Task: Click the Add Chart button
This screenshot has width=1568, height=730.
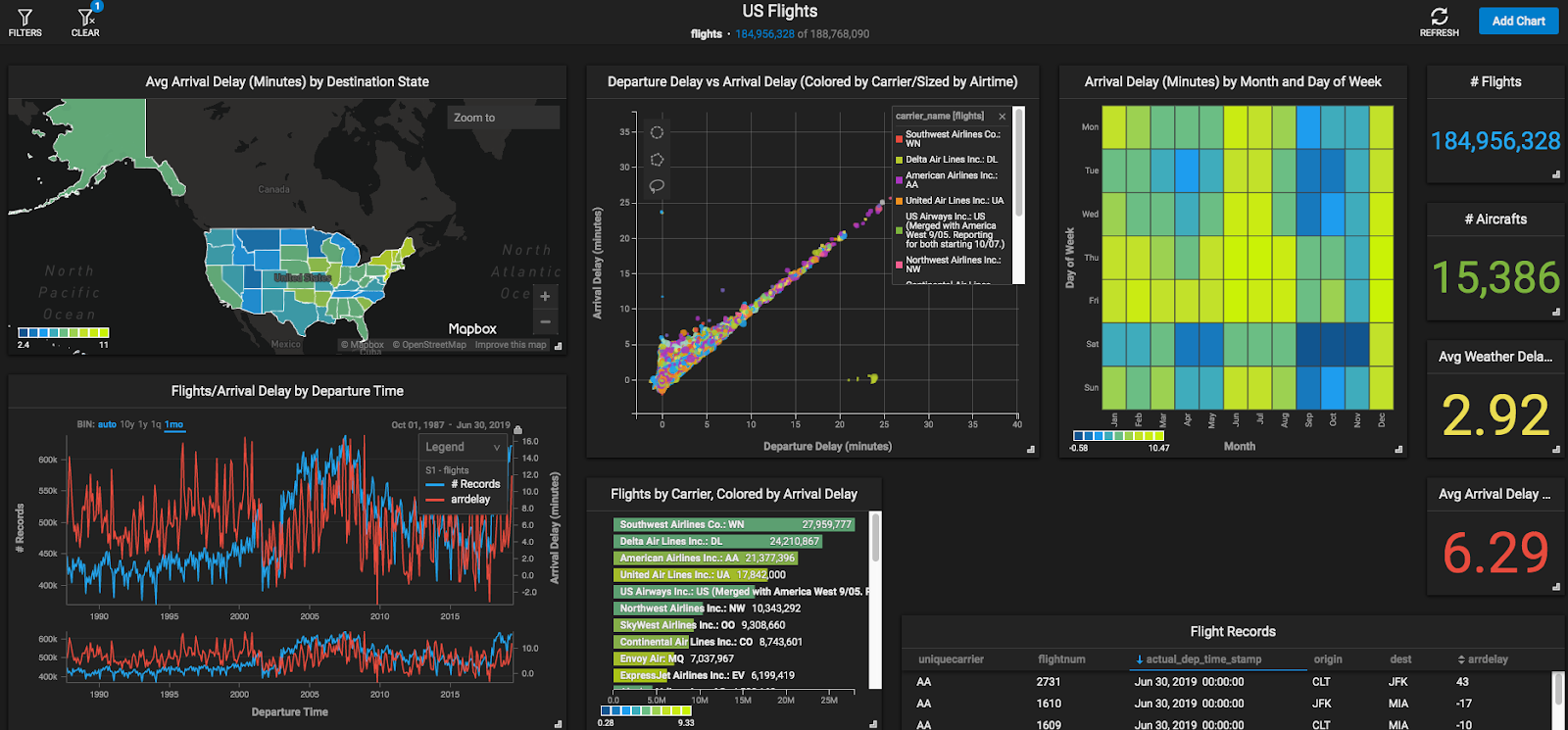Action: 1518,21
